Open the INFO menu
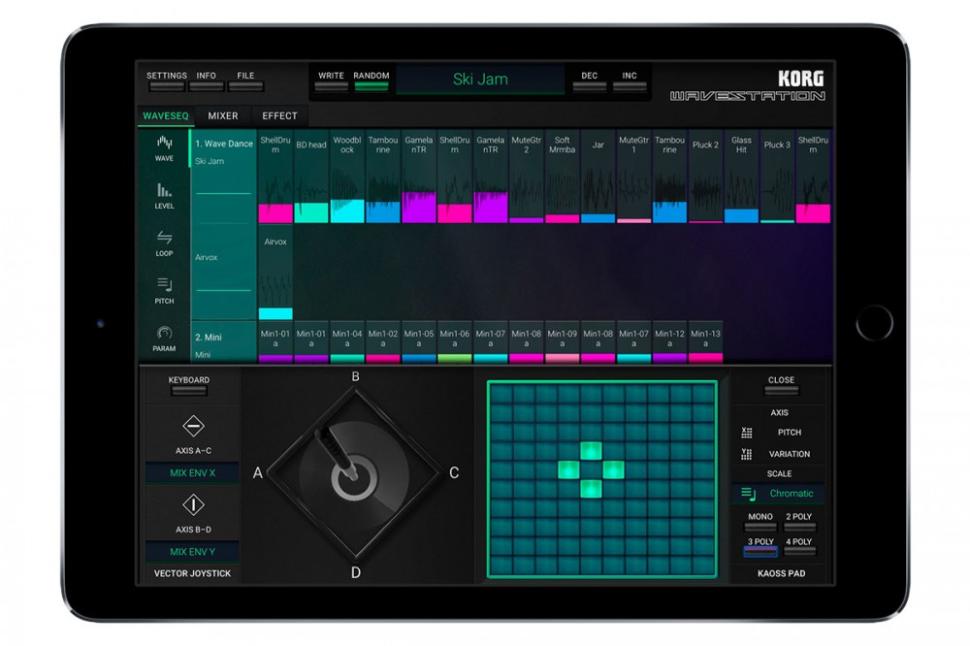970x646 pixels. point(206,80)
